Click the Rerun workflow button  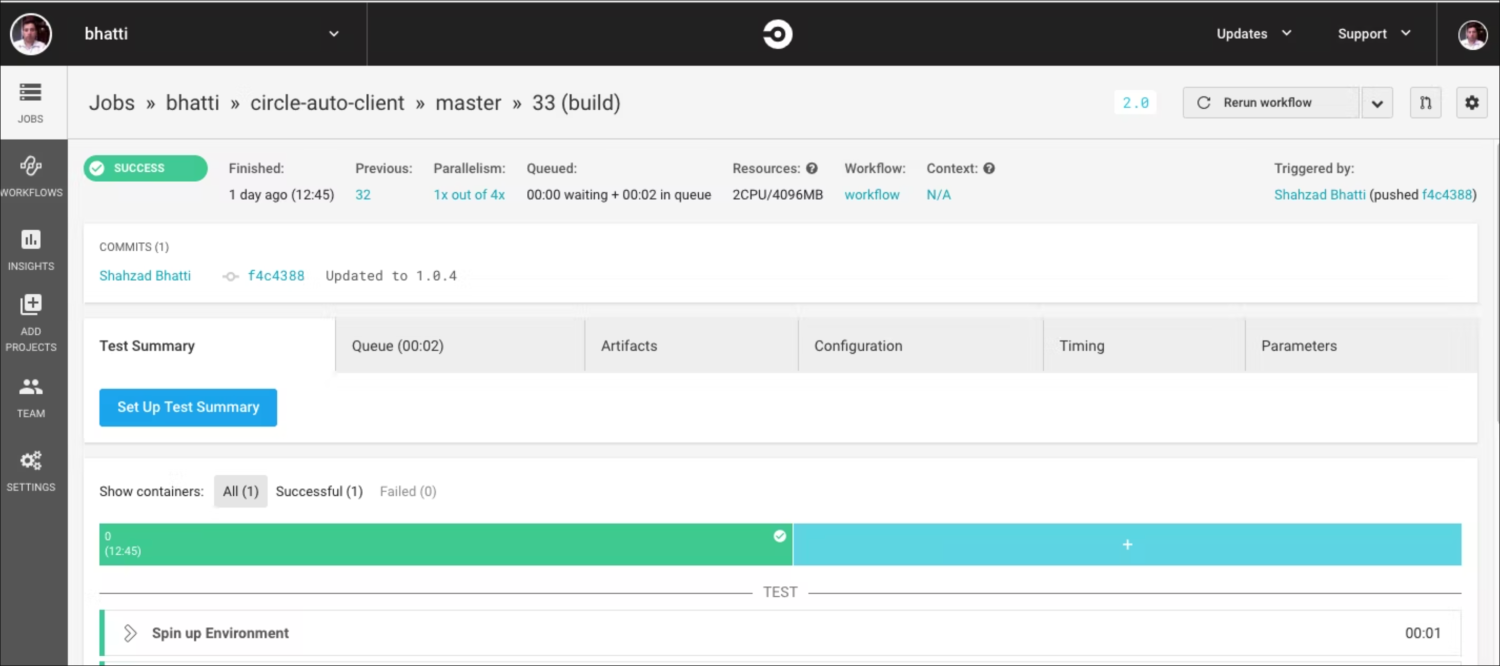(1270, 103)
